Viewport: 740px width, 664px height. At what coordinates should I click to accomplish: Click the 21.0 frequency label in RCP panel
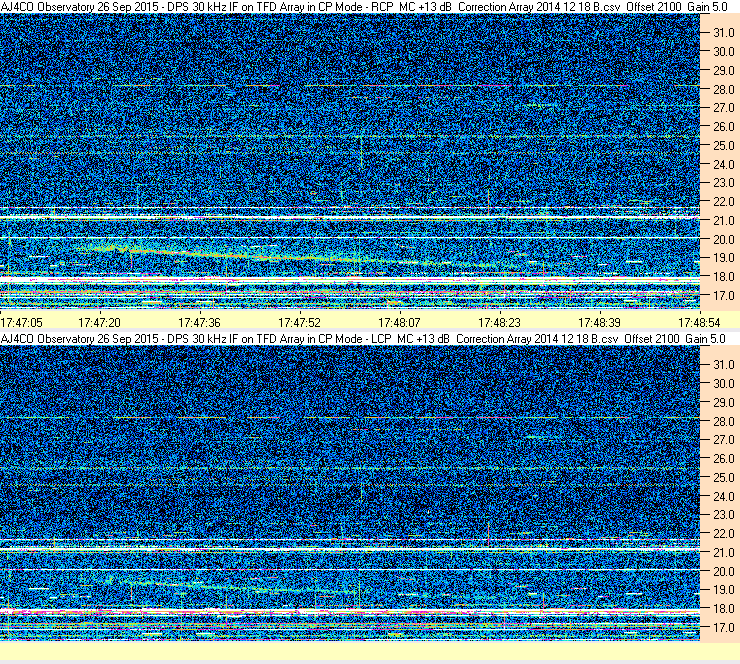click(x=723, y=221)
